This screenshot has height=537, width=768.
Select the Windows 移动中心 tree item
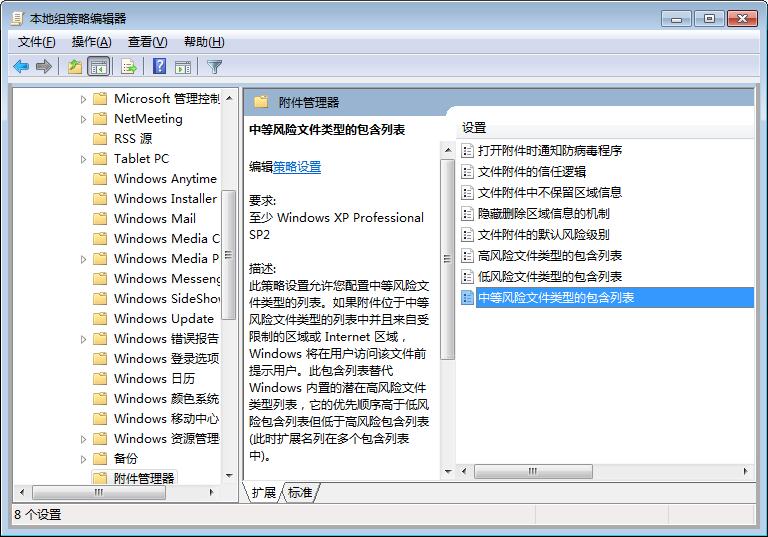(x=166, y=418)
